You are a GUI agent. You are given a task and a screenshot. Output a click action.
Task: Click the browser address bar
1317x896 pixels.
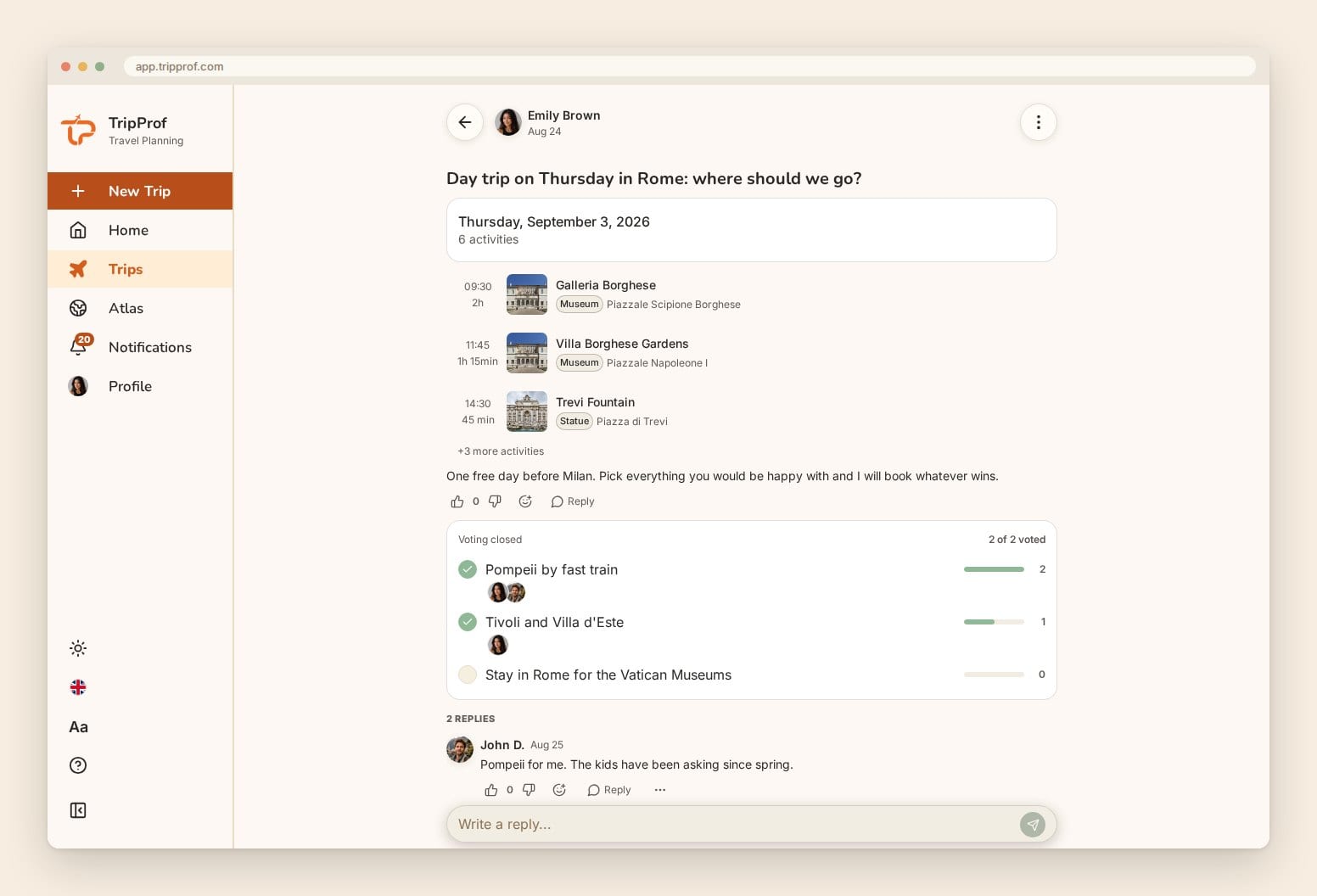click(x=689, y=66)
